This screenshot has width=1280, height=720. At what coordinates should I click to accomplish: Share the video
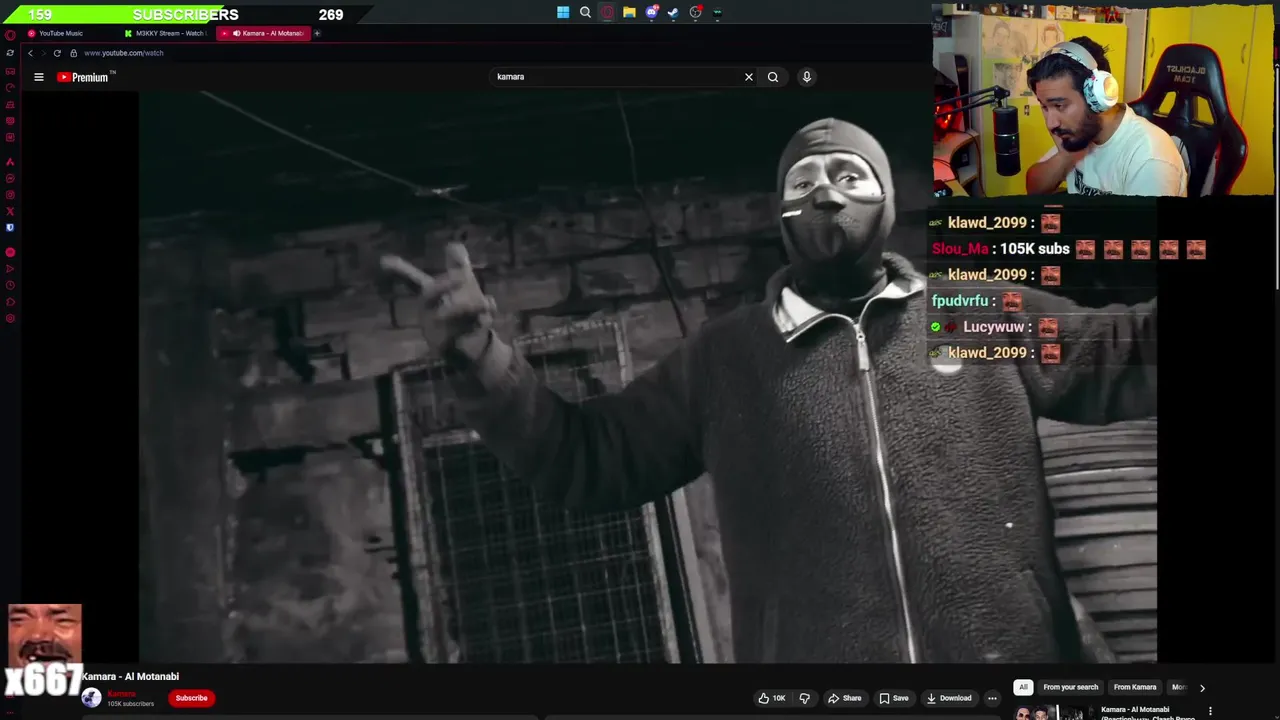[x=845, y=698]
